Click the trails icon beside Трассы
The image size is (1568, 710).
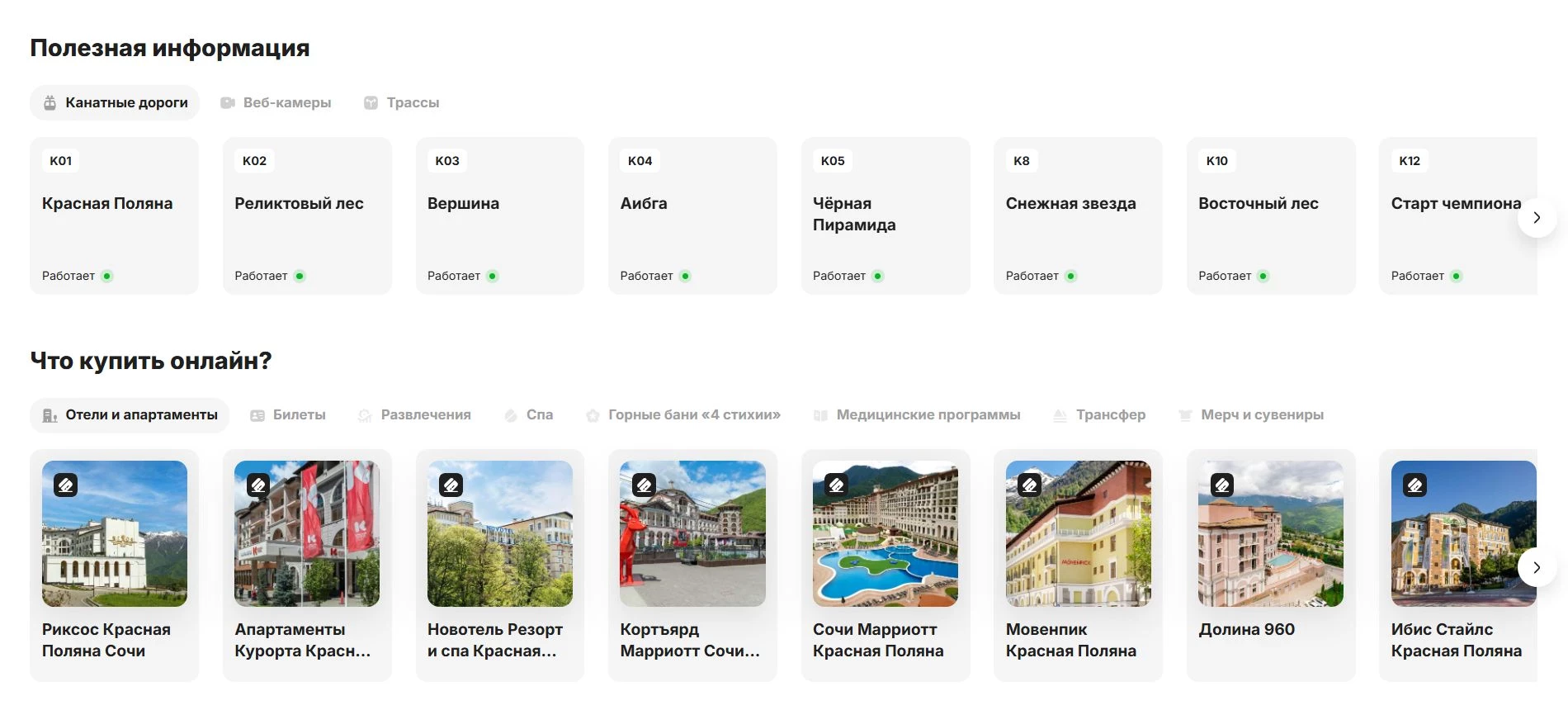click(x=371, y=103)
